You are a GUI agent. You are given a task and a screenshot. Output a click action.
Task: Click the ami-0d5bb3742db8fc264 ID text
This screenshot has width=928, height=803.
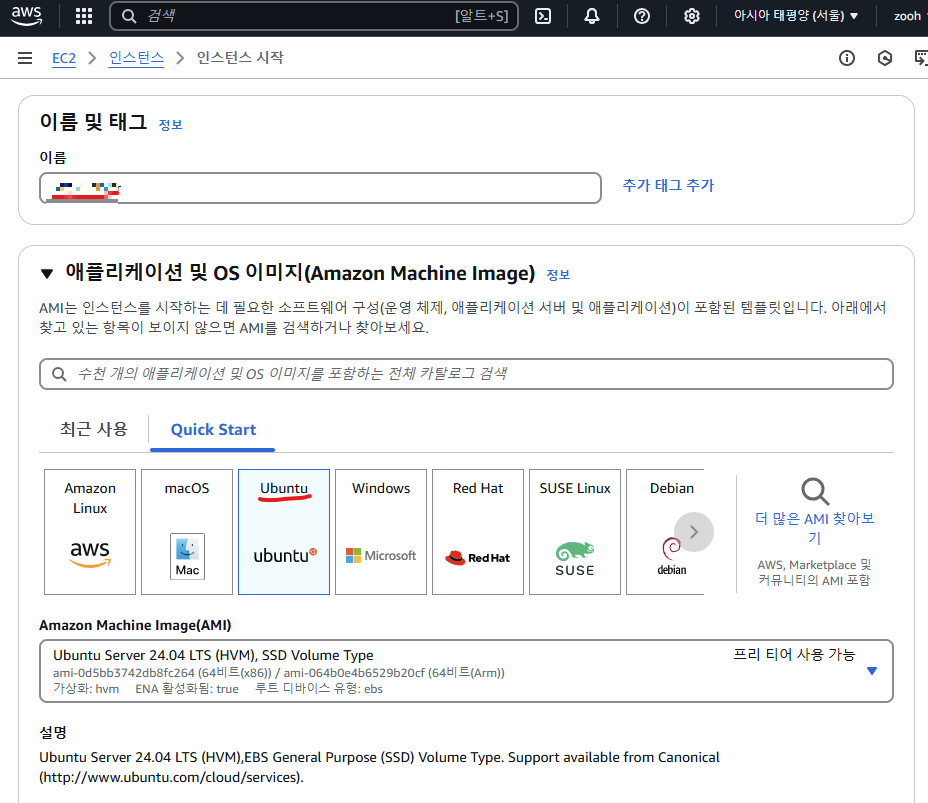click(x=124, y=673)
